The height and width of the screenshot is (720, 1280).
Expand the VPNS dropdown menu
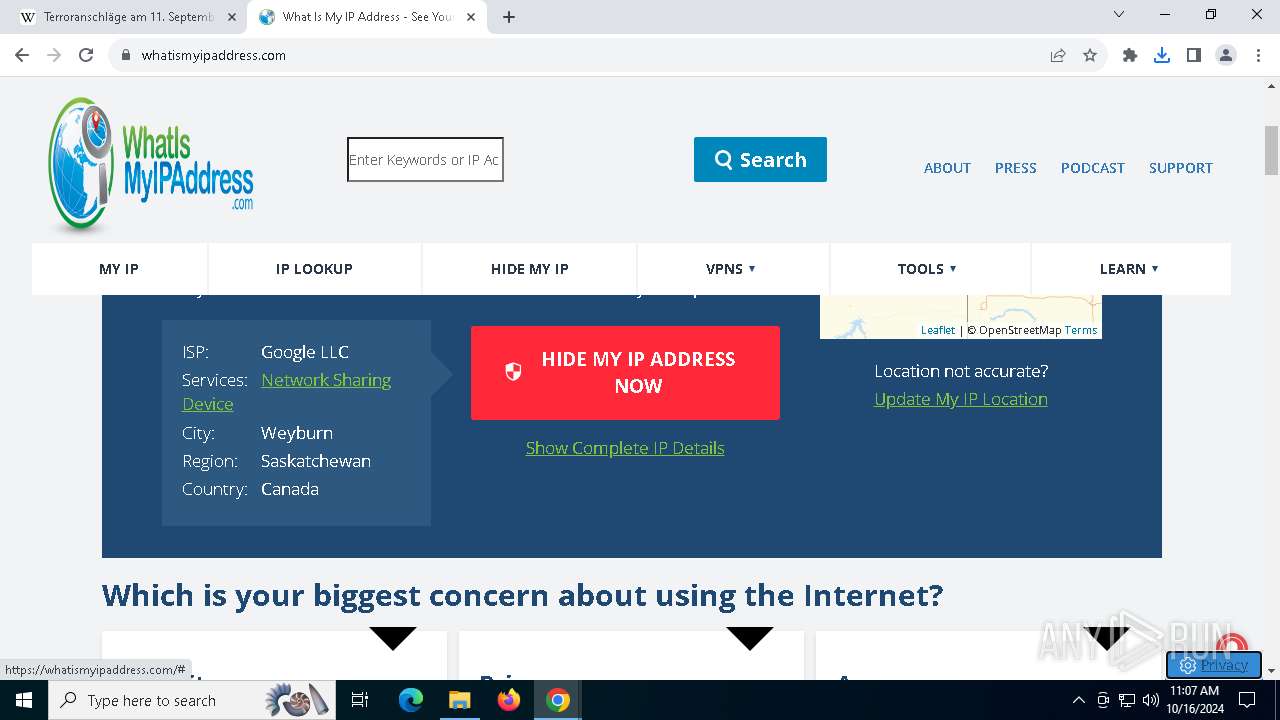pos(731,269)
